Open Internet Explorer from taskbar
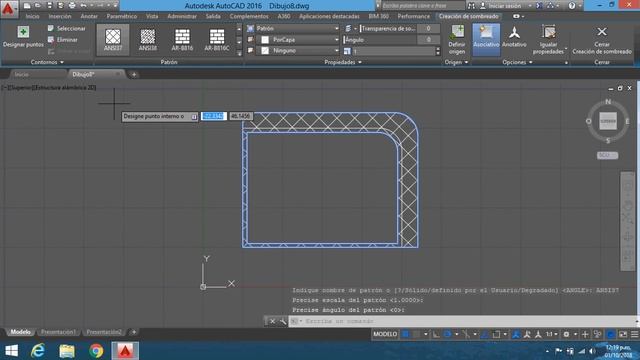640x360 pixels. click(x=38, y=351)
